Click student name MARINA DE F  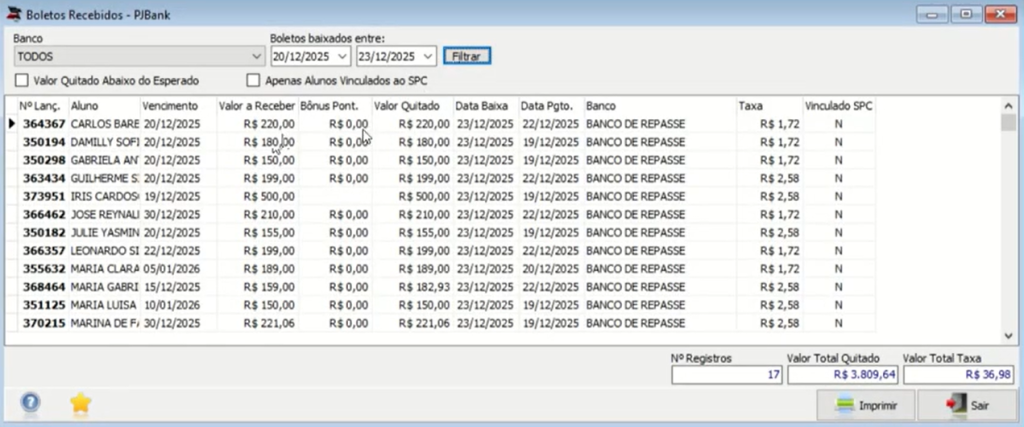pos(104,323)
